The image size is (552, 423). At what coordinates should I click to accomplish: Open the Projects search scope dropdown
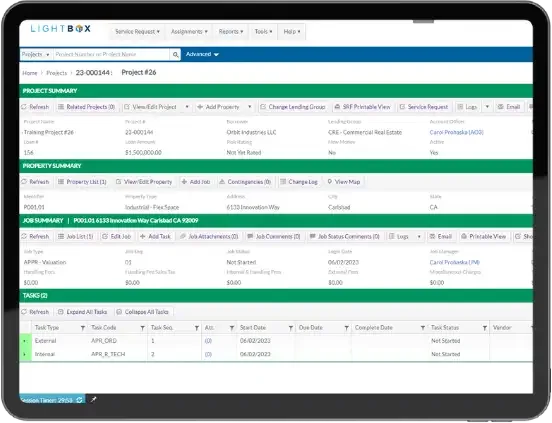[x=36, y=54]
